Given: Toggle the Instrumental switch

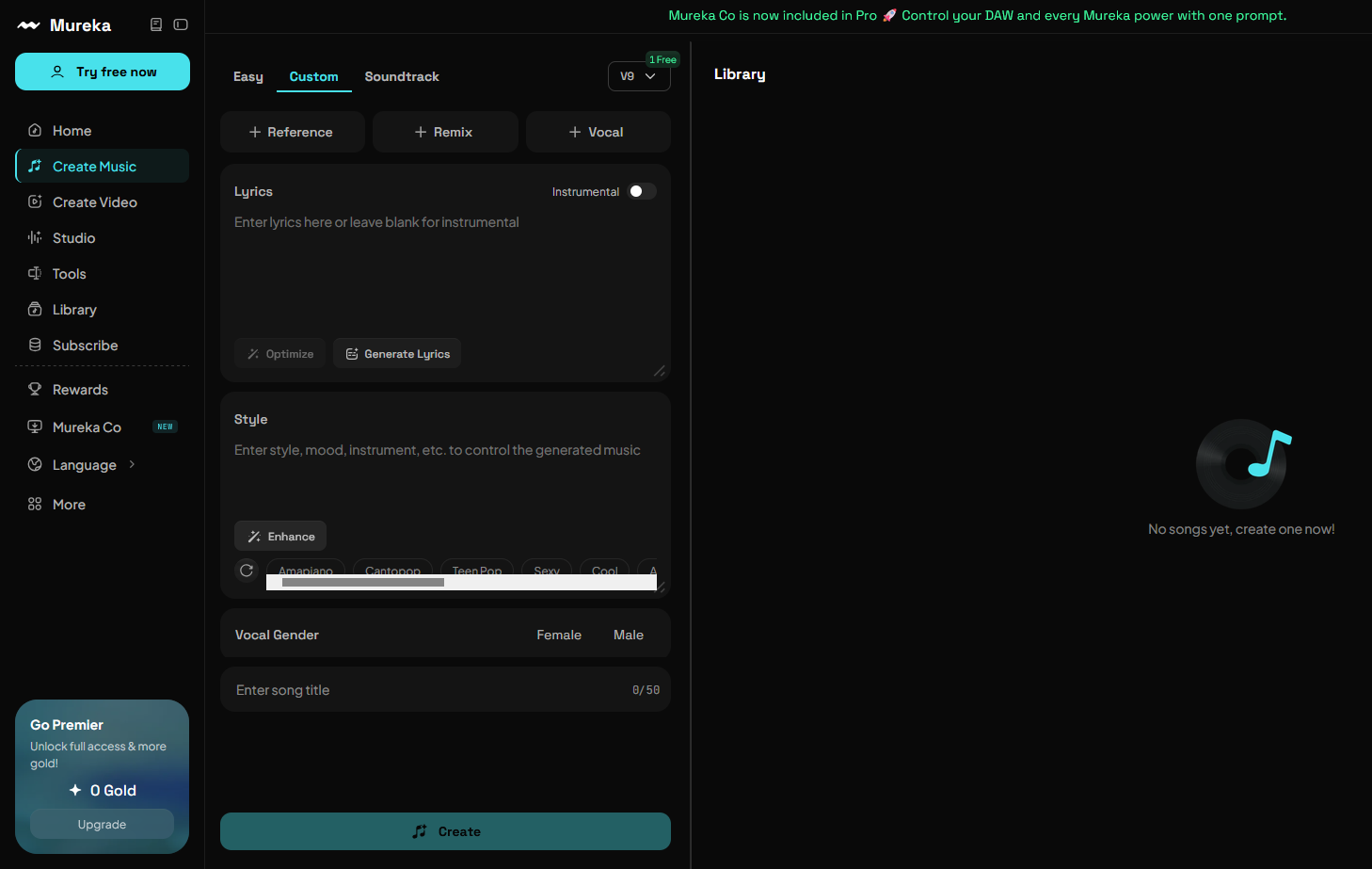Looking at the screenshot, I should tap(643, 191).
